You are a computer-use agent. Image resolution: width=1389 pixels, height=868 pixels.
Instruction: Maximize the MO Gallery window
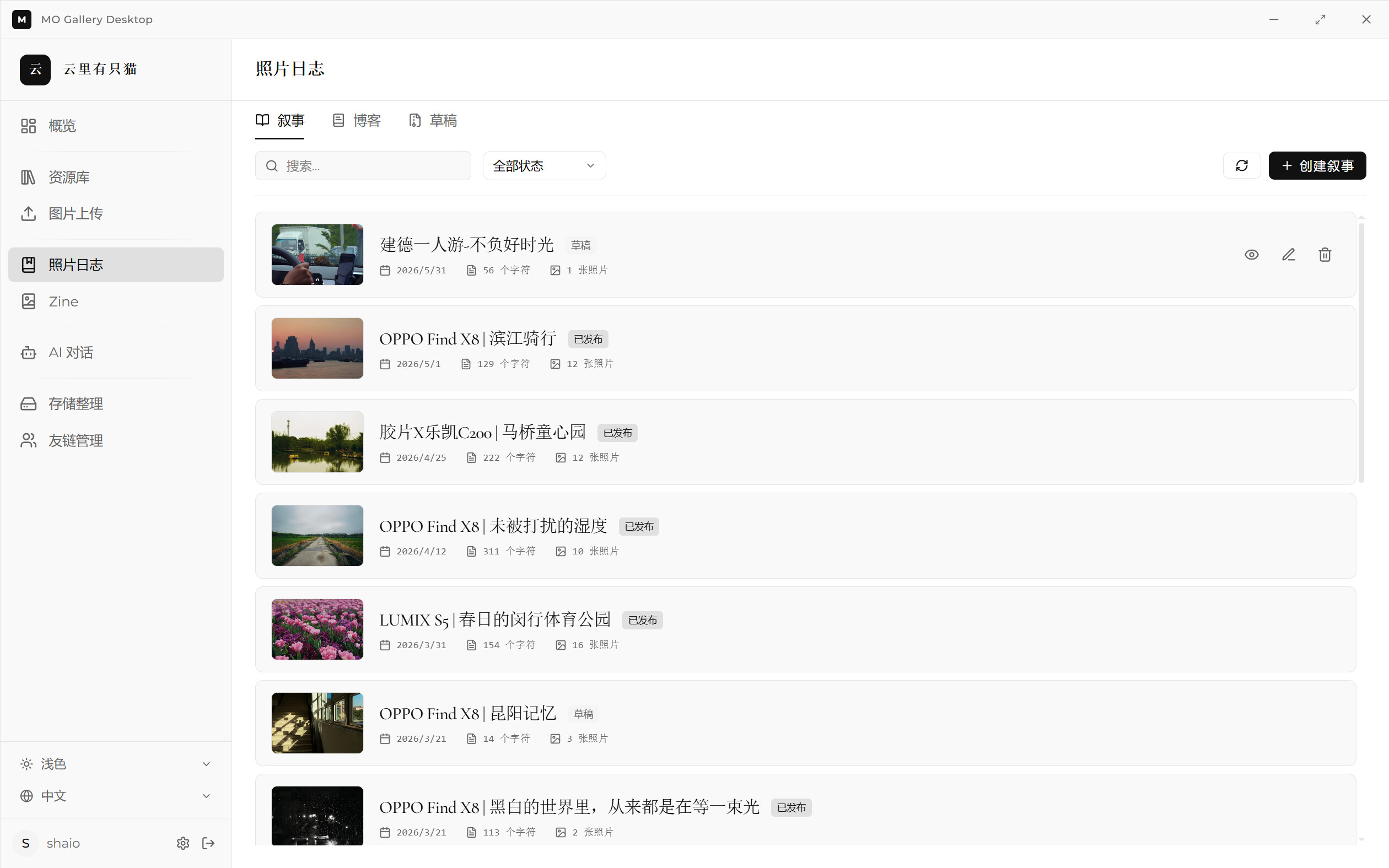(x=1320, y=19)
